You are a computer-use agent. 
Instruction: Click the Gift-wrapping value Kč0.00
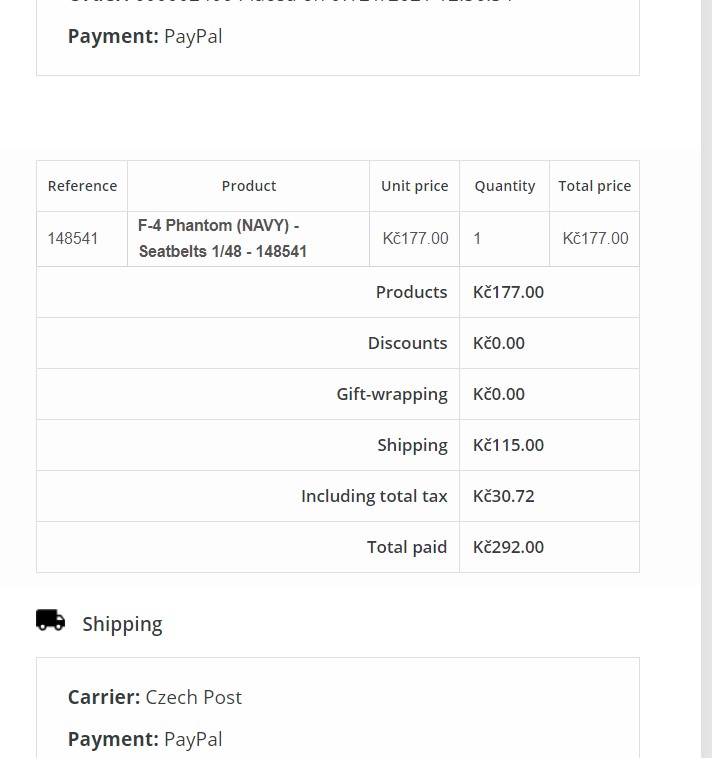tap(498, 394)
